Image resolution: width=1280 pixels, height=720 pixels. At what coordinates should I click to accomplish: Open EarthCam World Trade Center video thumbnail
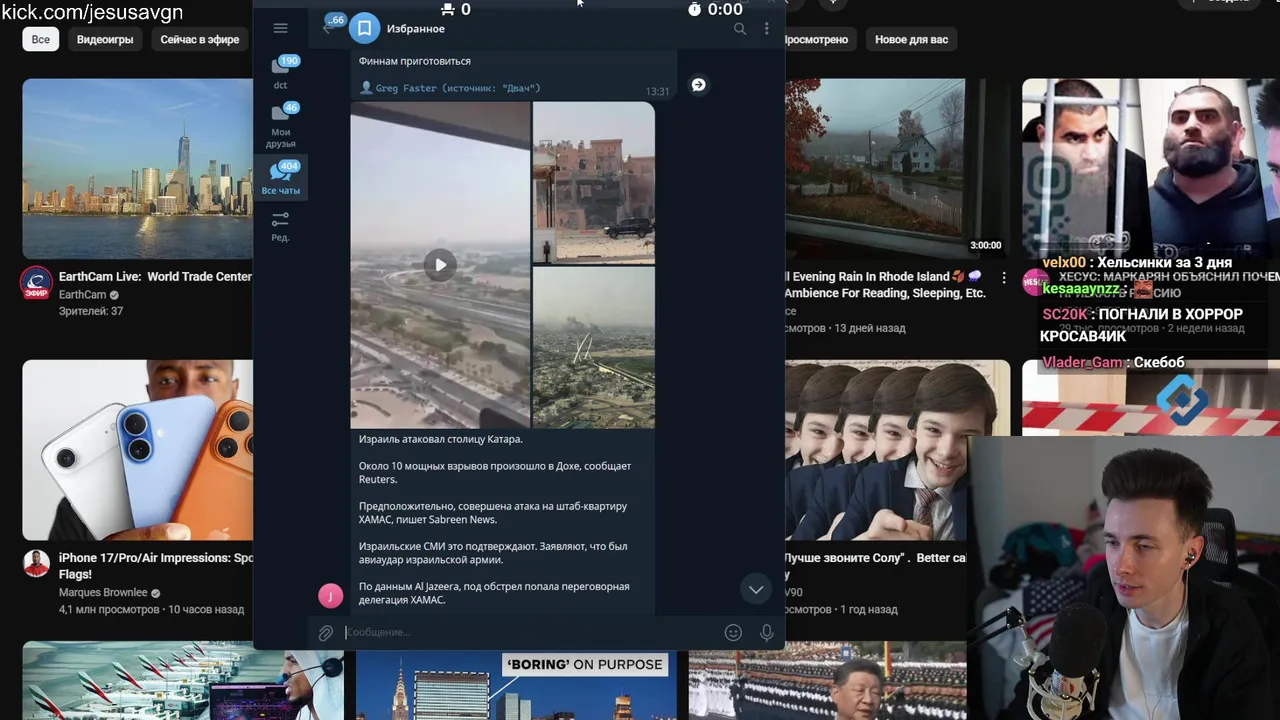138,169
